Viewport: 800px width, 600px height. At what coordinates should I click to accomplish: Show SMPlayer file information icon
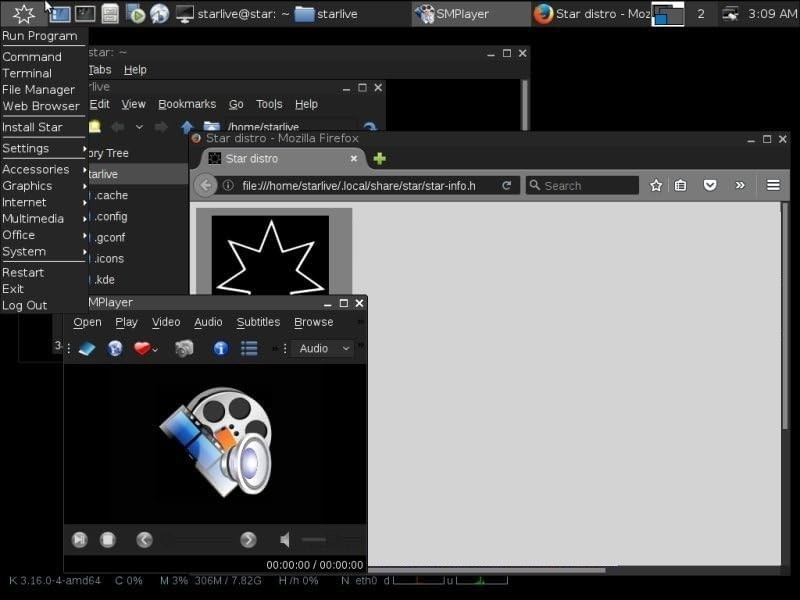tap(221, 348)
